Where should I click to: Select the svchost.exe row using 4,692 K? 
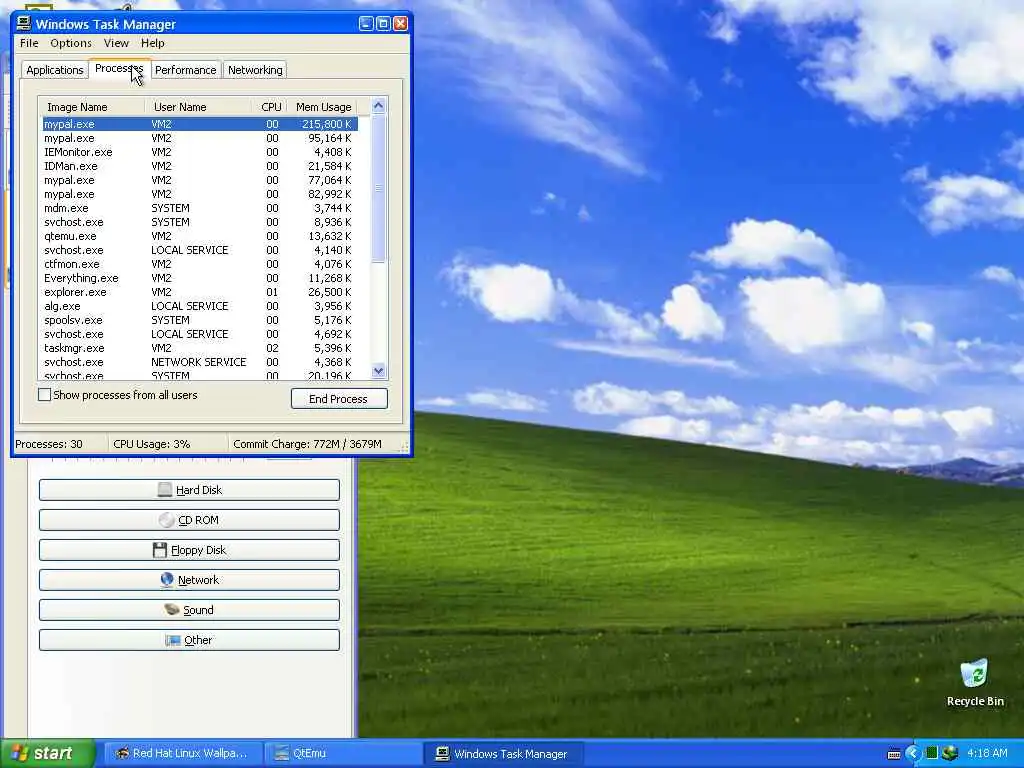(x=200, y=334)
